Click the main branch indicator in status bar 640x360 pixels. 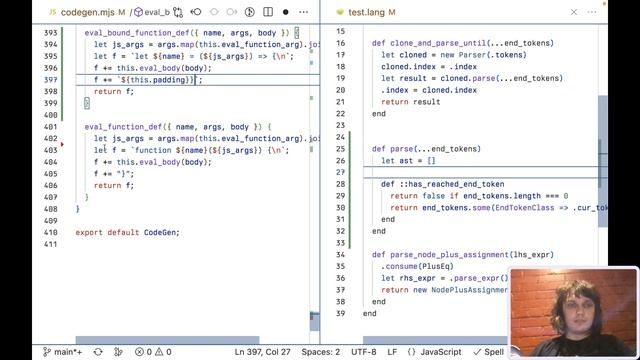coord(62,352)
